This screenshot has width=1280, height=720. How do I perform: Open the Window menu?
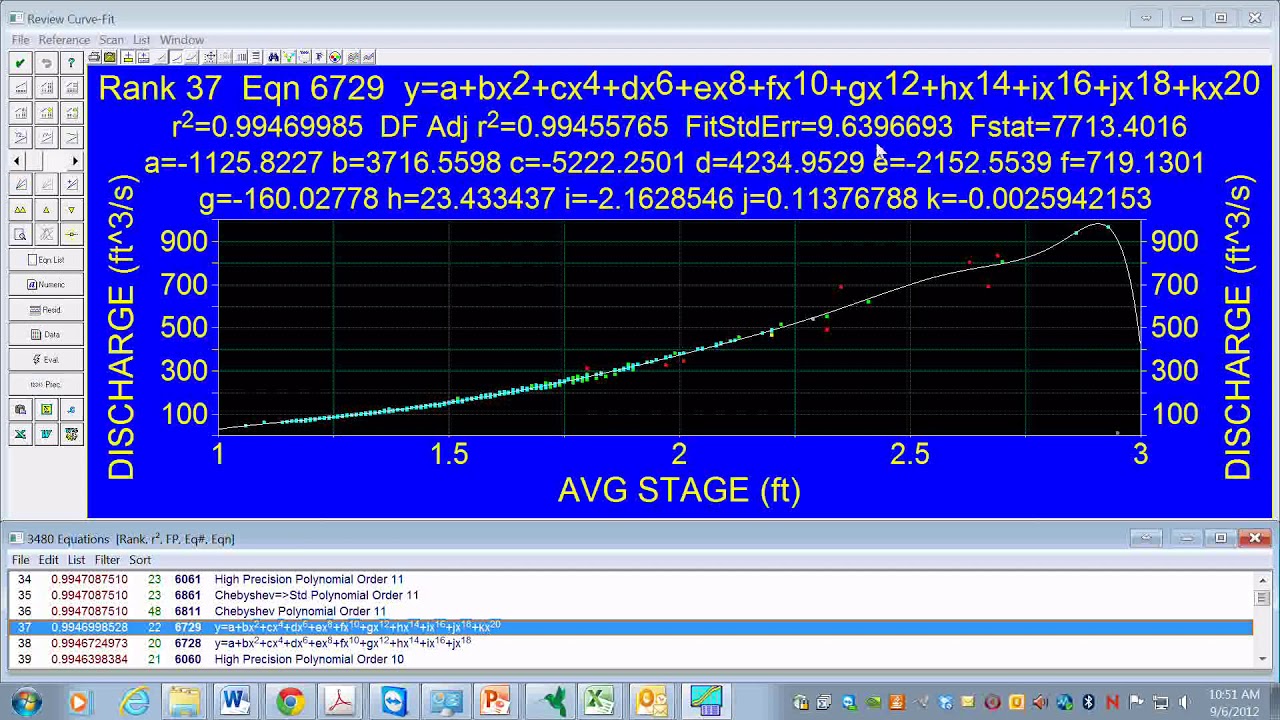coord(182,40)
